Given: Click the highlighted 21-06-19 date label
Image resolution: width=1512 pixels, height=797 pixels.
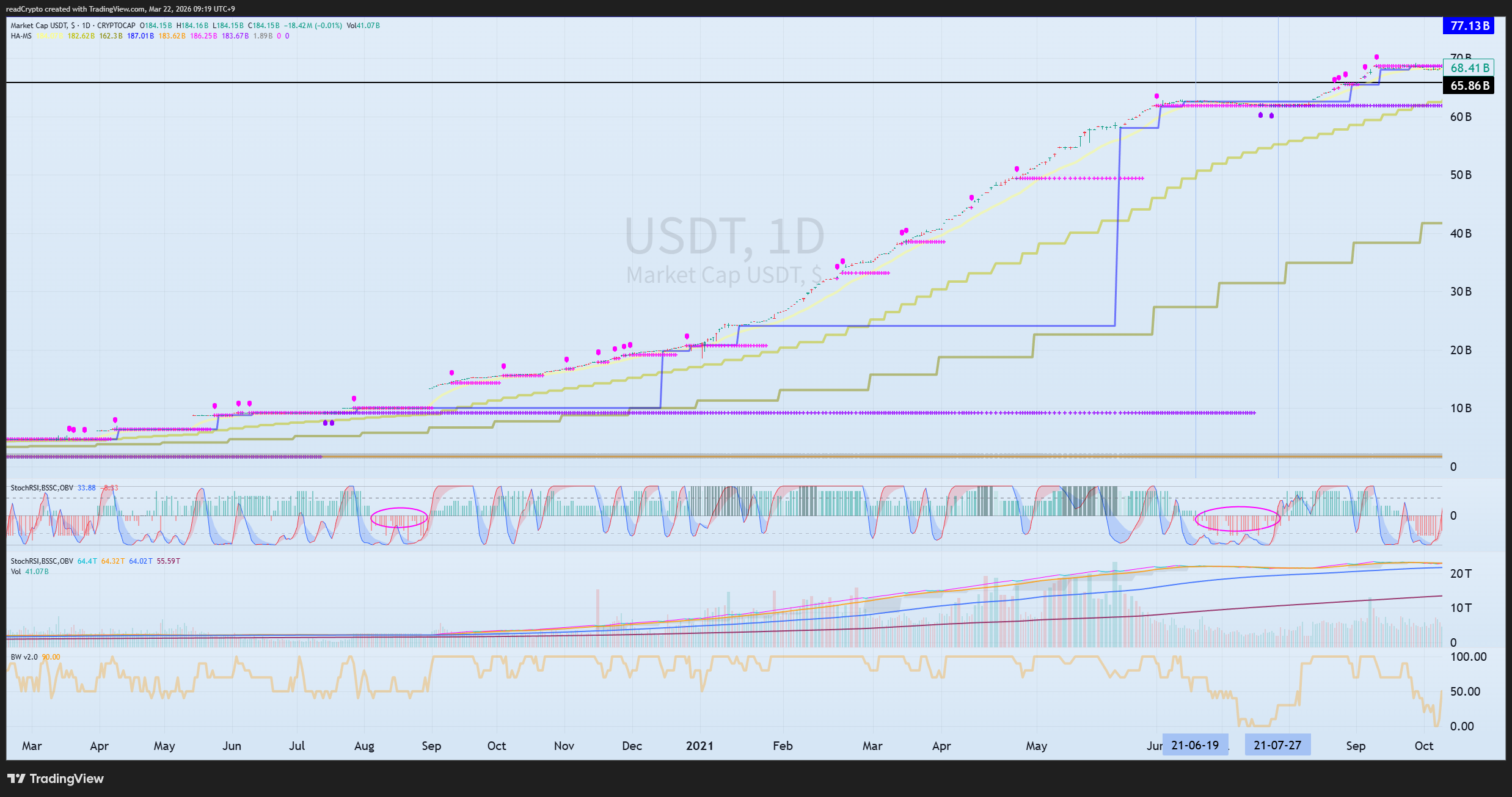Looking at the screenshot, I should click(1195, 745).
